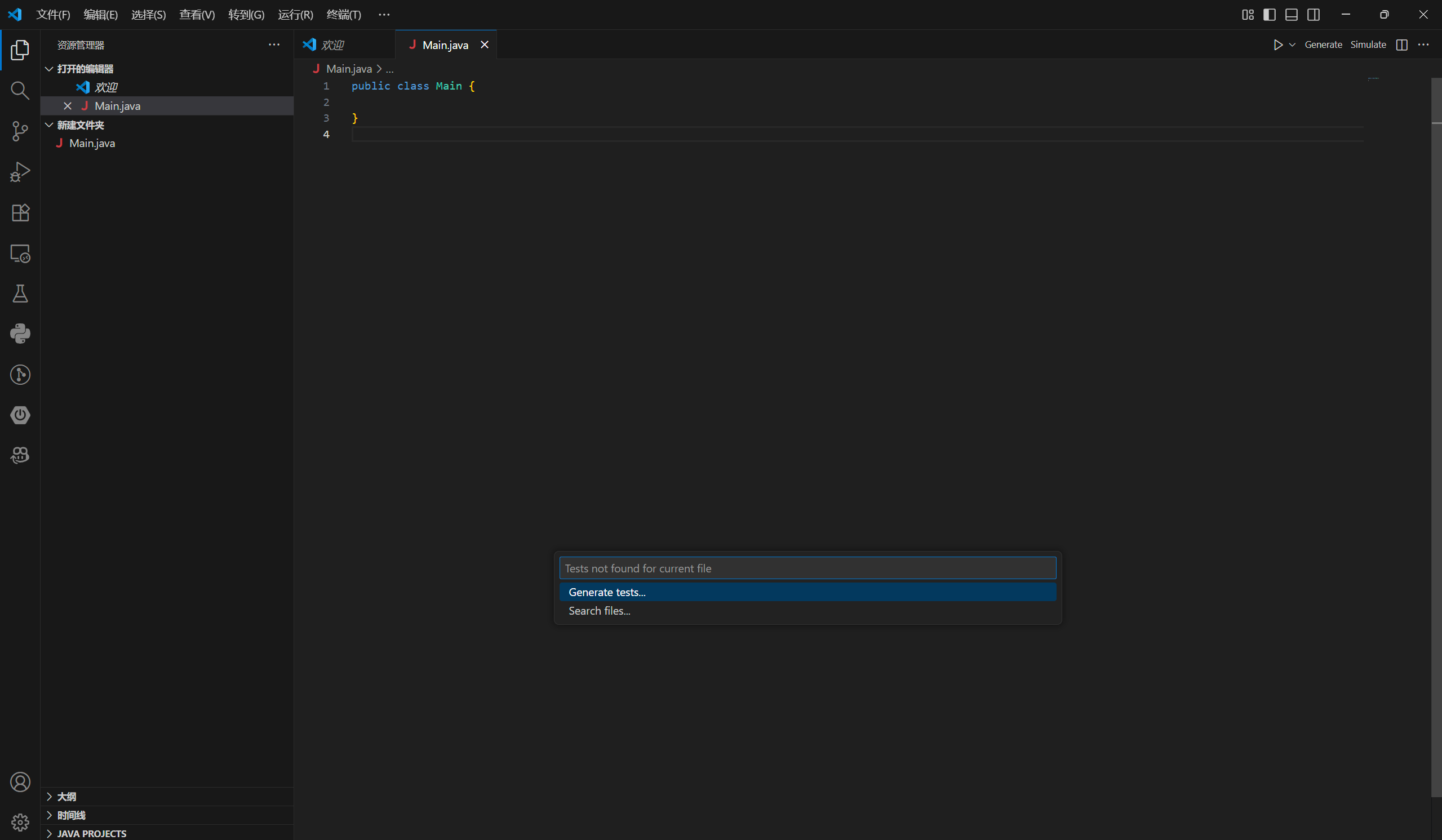The image size is (1442, 840).
Task: Open the 终端(T) menu
Action: 343,15
